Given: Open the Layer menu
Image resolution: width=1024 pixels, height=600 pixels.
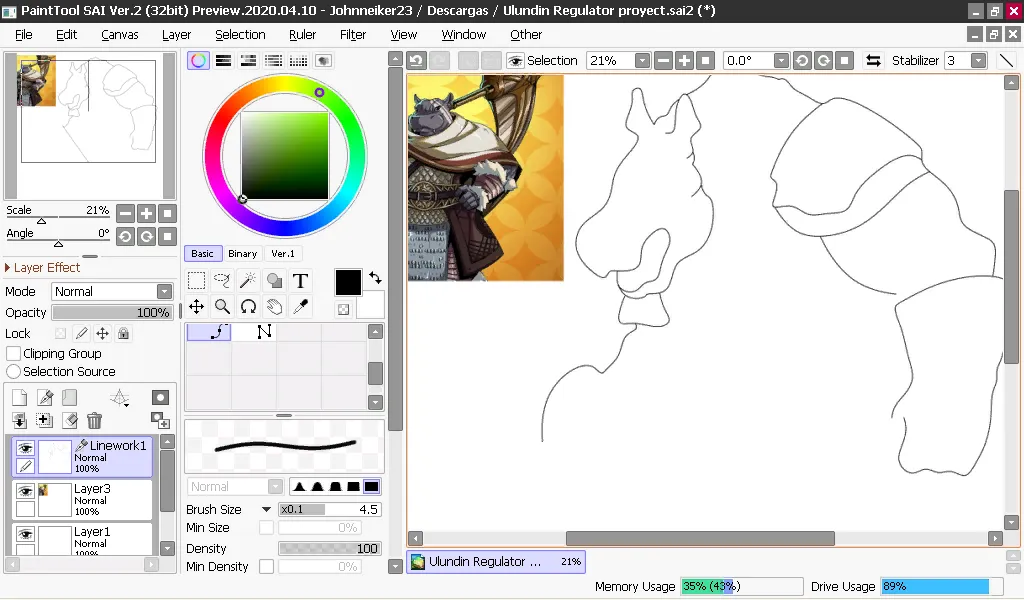Looking at the screenshot, I should click(176, 35).
